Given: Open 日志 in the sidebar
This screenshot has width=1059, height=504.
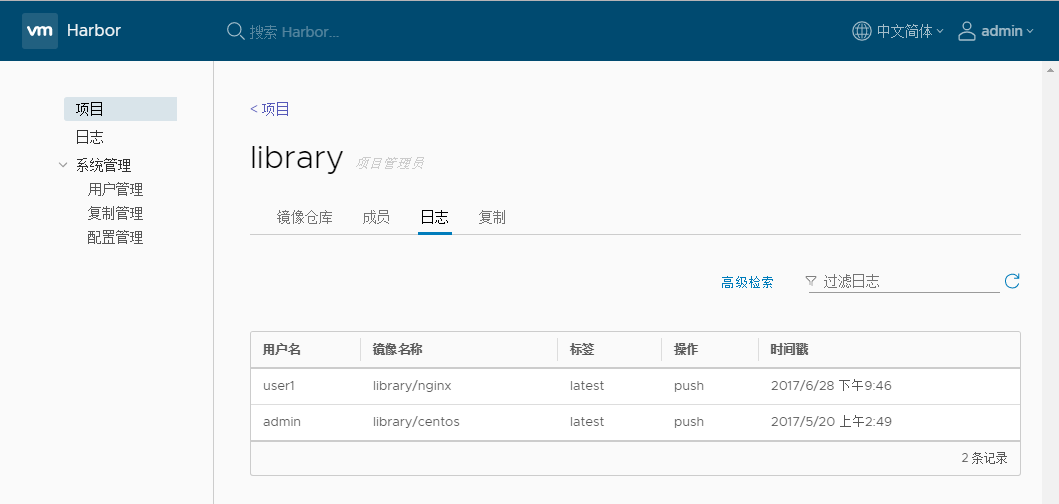Looking at the screenshot, I should [x=89, y=137].
